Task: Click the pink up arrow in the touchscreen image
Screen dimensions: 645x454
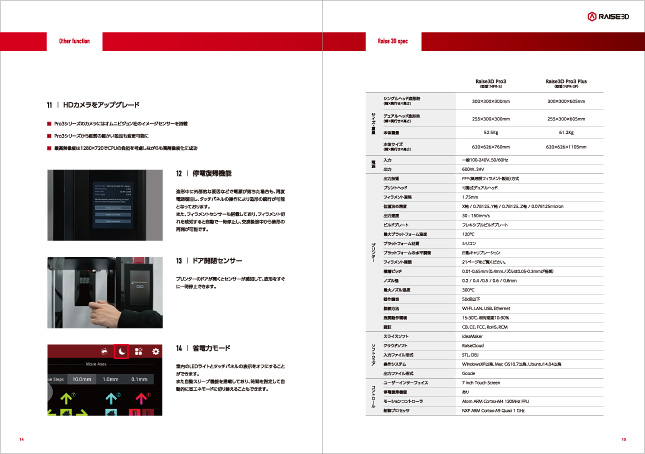Action: (142, 398)
